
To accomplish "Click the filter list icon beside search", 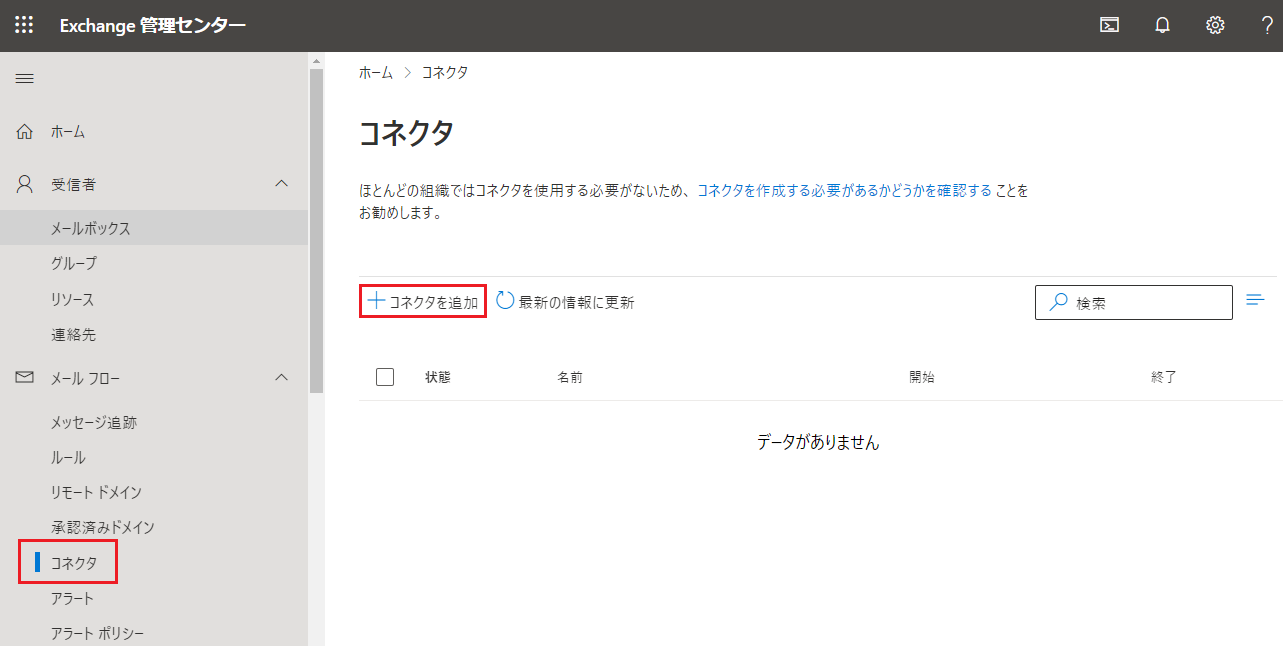I will [1256, 300].
